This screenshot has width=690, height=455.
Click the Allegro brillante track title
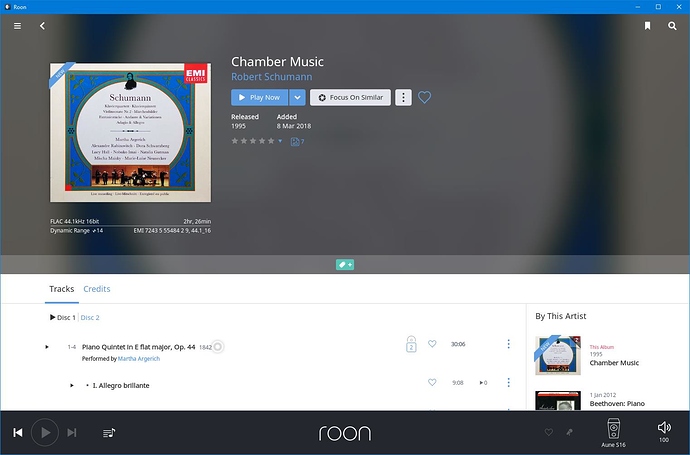(x=121, y=385)
